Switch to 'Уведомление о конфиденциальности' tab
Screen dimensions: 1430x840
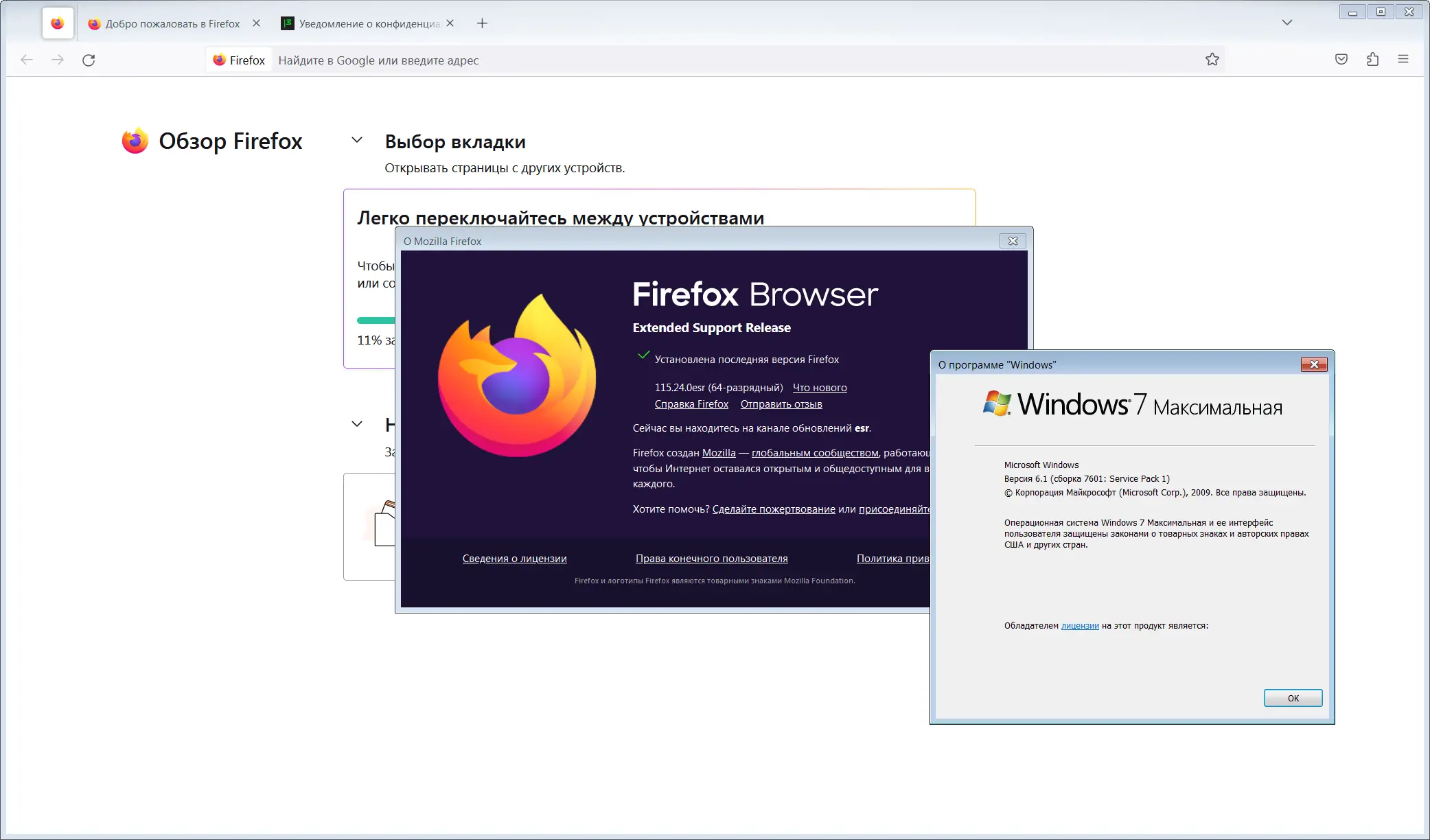(x=362, y=23)
